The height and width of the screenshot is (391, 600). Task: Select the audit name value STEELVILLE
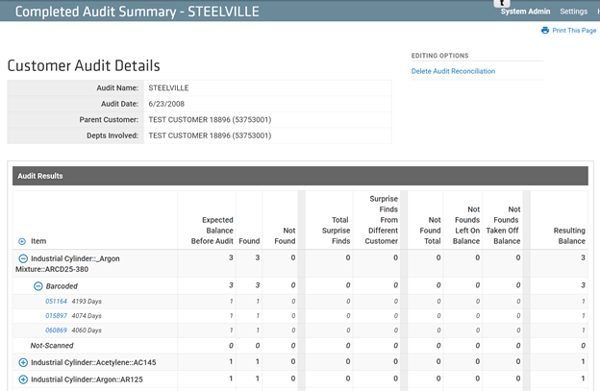(x=168, y=88)
